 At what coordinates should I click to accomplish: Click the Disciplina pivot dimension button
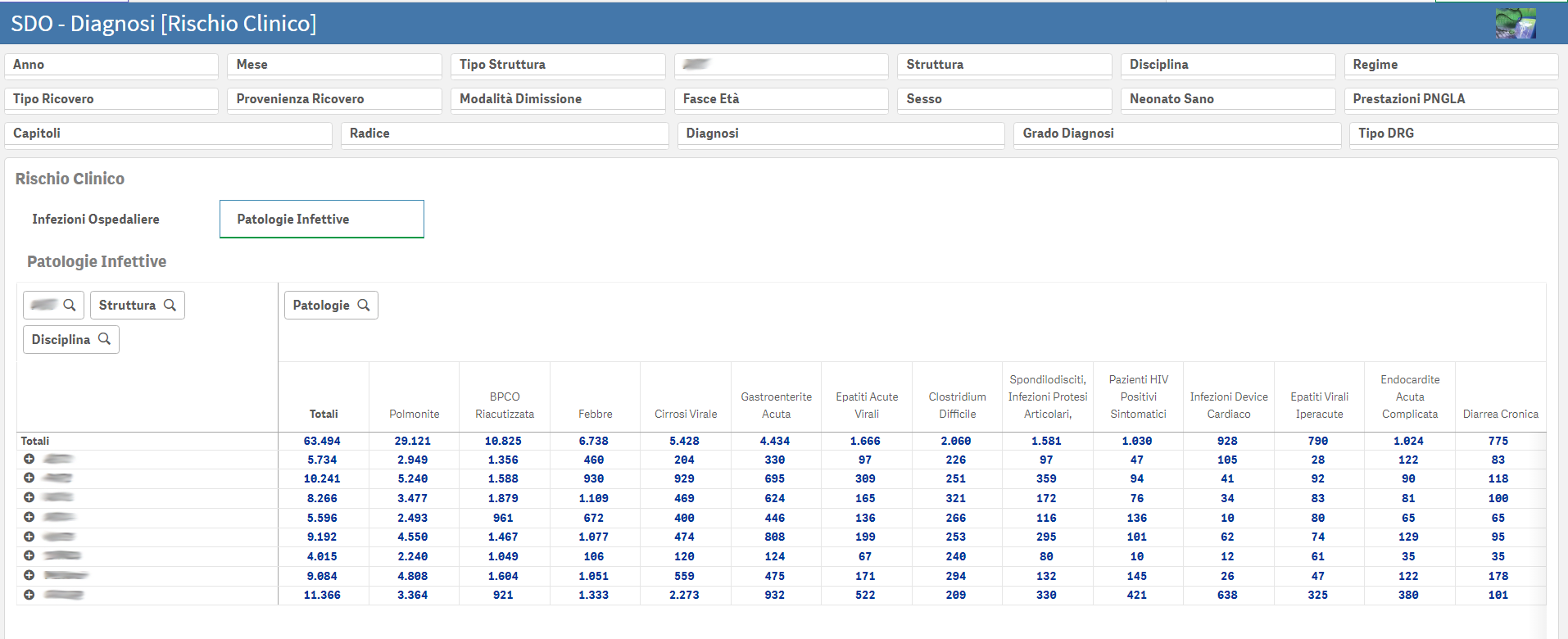point(71,339)
